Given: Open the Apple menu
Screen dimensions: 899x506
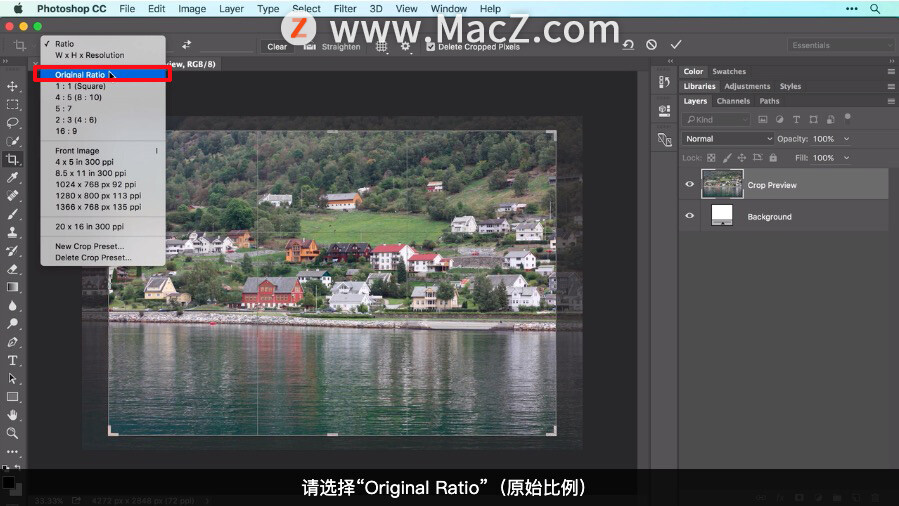Looking at the screenshot, I should tap(18, 9).
